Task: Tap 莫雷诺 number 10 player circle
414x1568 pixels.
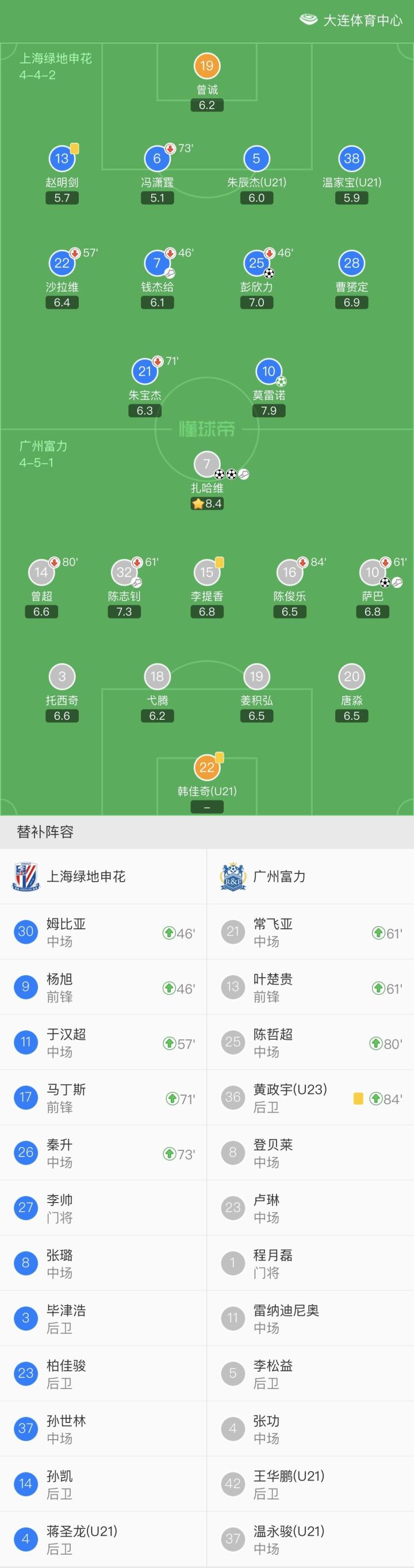Action: pos(268,371)
